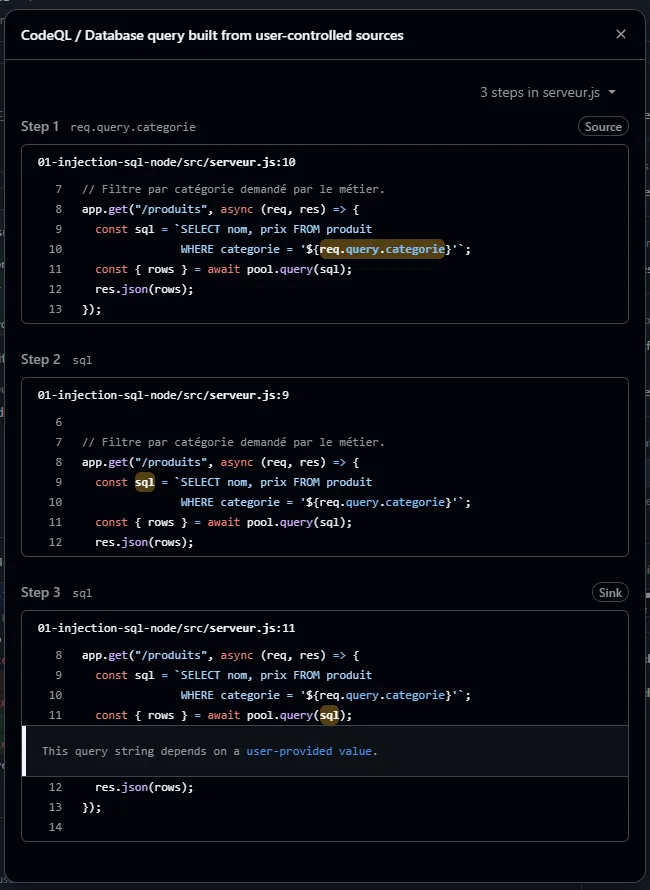Image resolution: width=650 pixels, height=890 pixels.
Task: Click the sql label beside Step 3
Action: click(x=82, y=593)
